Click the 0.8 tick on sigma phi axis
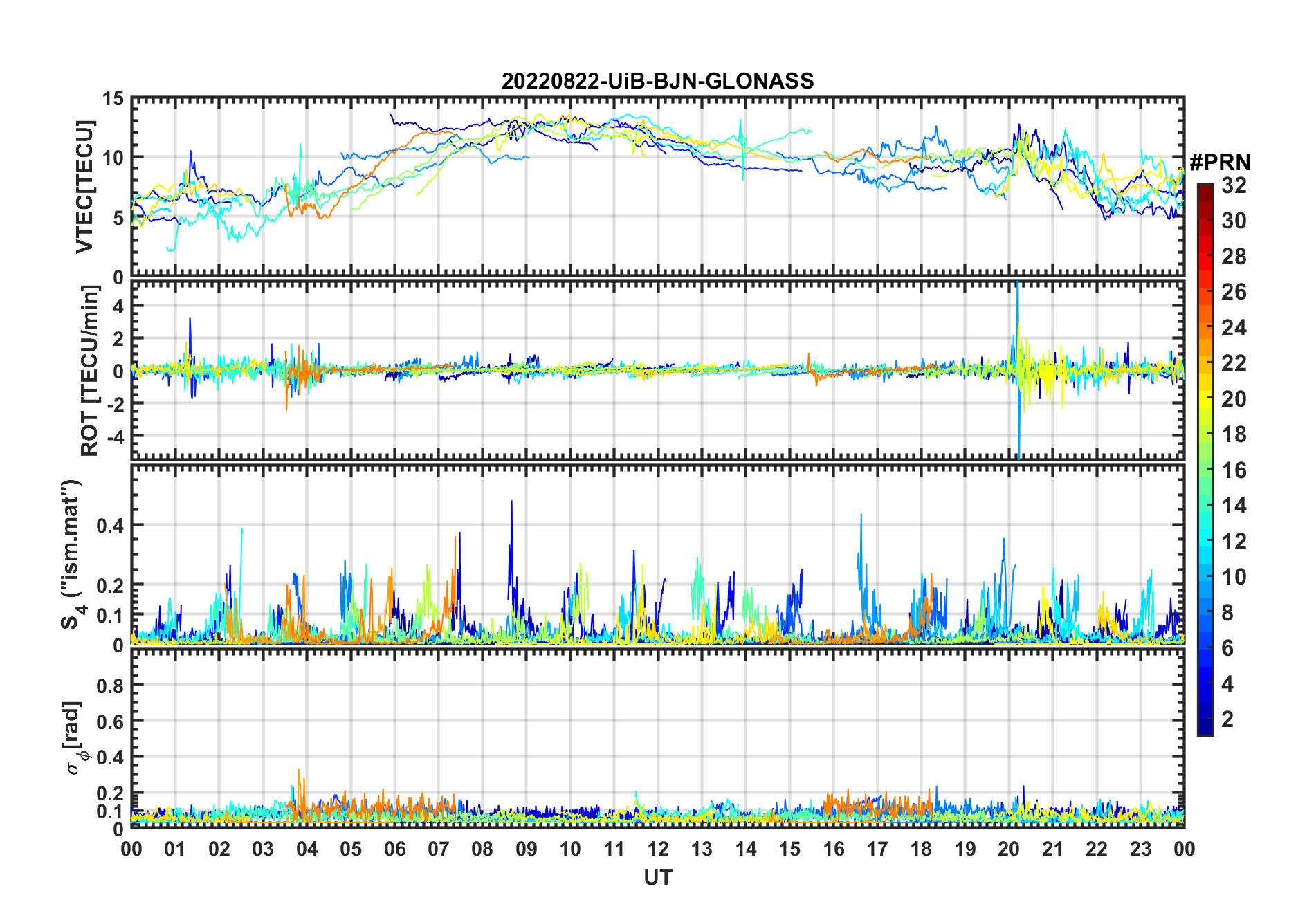The height and width of the screenshot is (920, 1316). [110, 686]
